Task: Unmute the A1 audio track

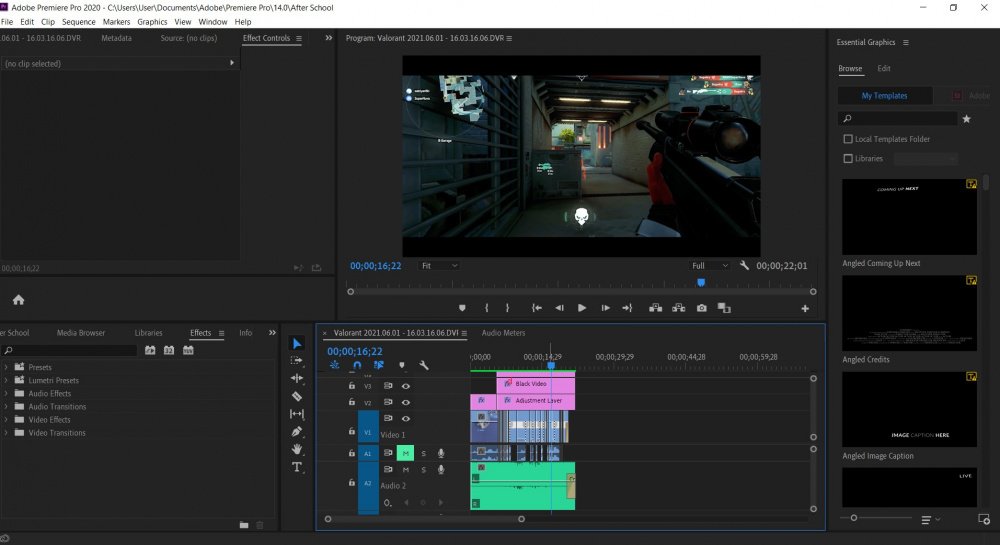Action: coord(405,453)
